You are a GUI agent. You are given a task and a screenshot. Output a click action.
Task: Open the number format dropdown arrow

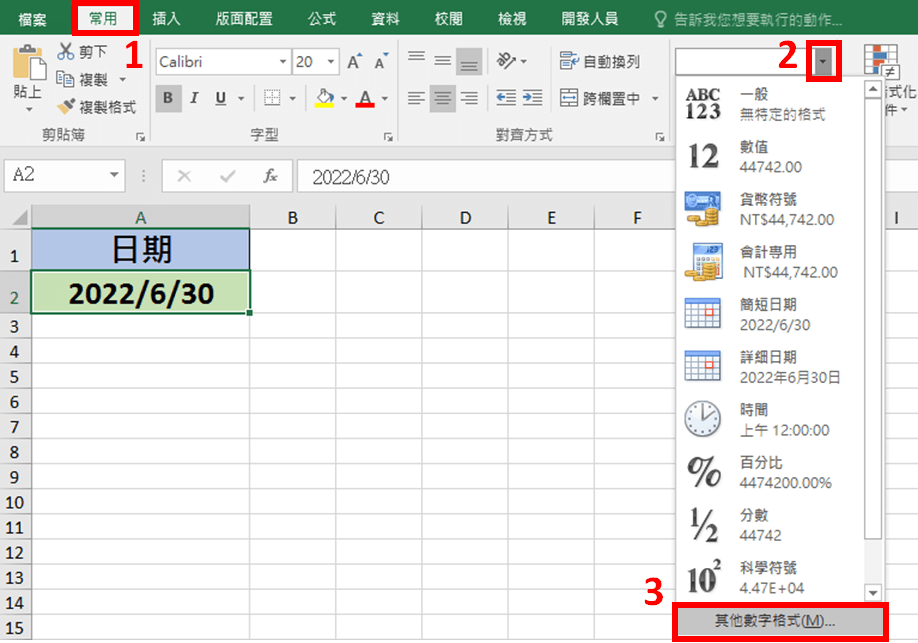822,62
